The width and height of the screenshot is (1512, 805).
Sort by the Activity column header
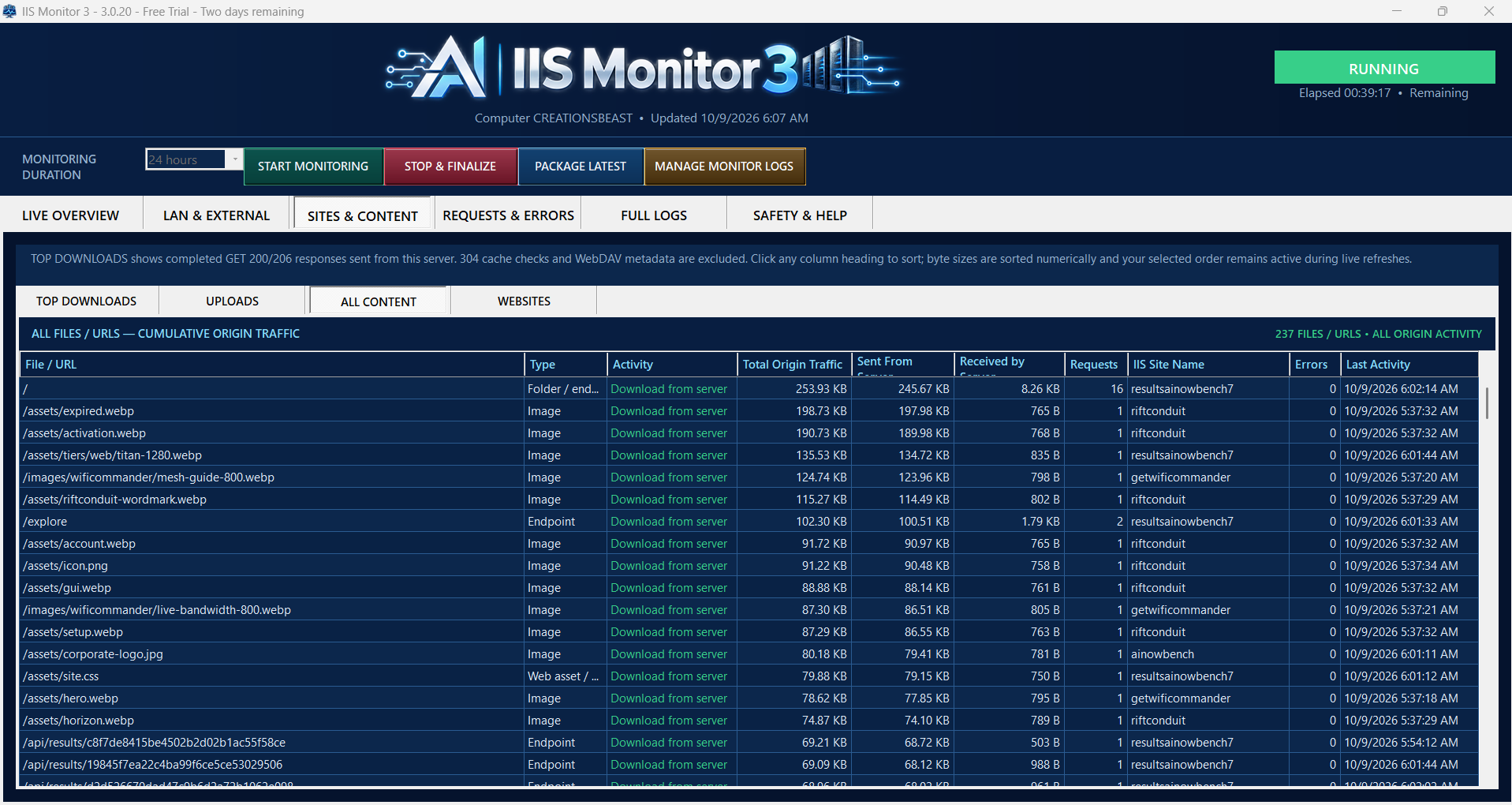coord(672,365)
